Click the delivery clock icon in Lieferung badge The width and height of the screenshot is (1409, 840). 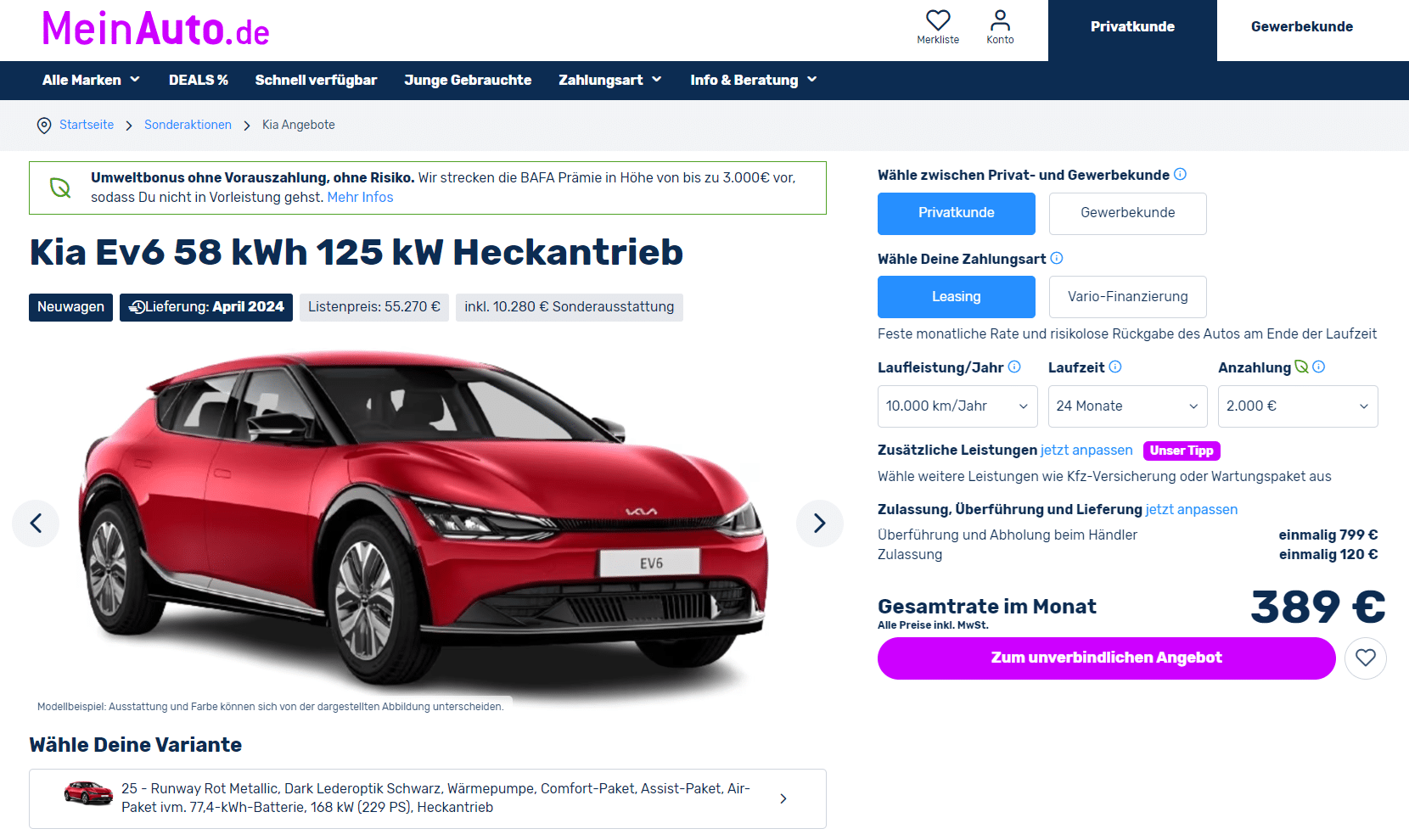pos(136,307)
